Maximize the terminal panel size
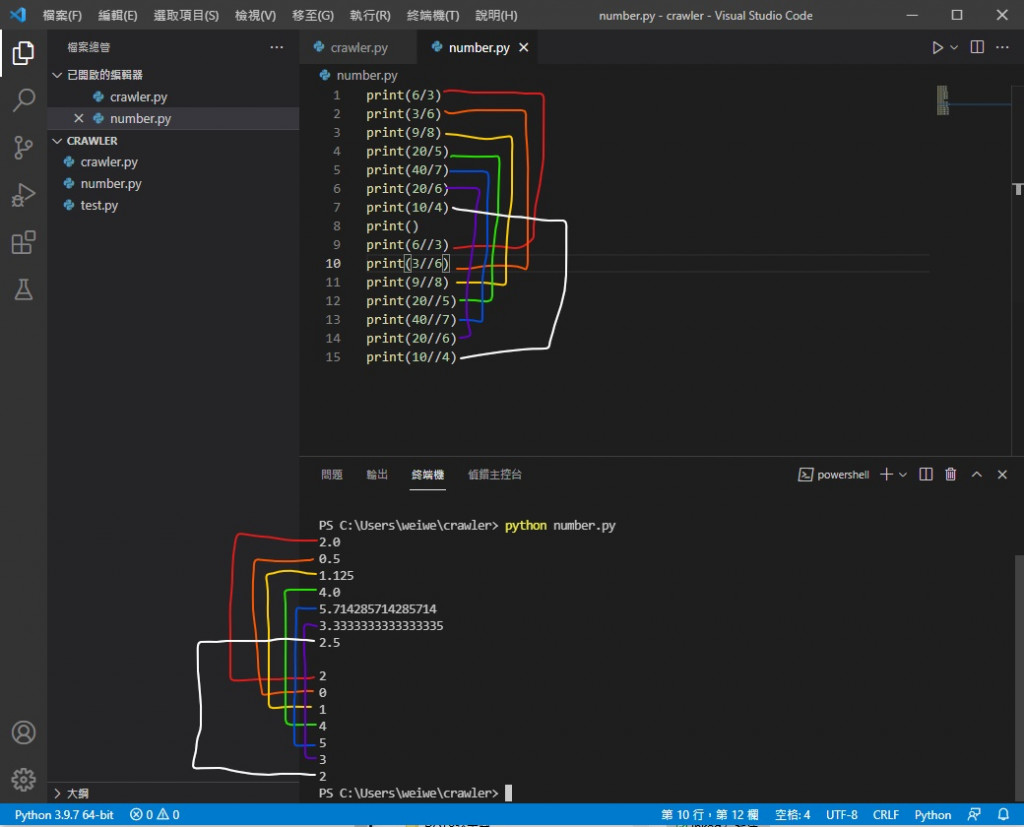Image resolution: width=1024 pixels, height=827 pixels. click(x=976, y=474)
